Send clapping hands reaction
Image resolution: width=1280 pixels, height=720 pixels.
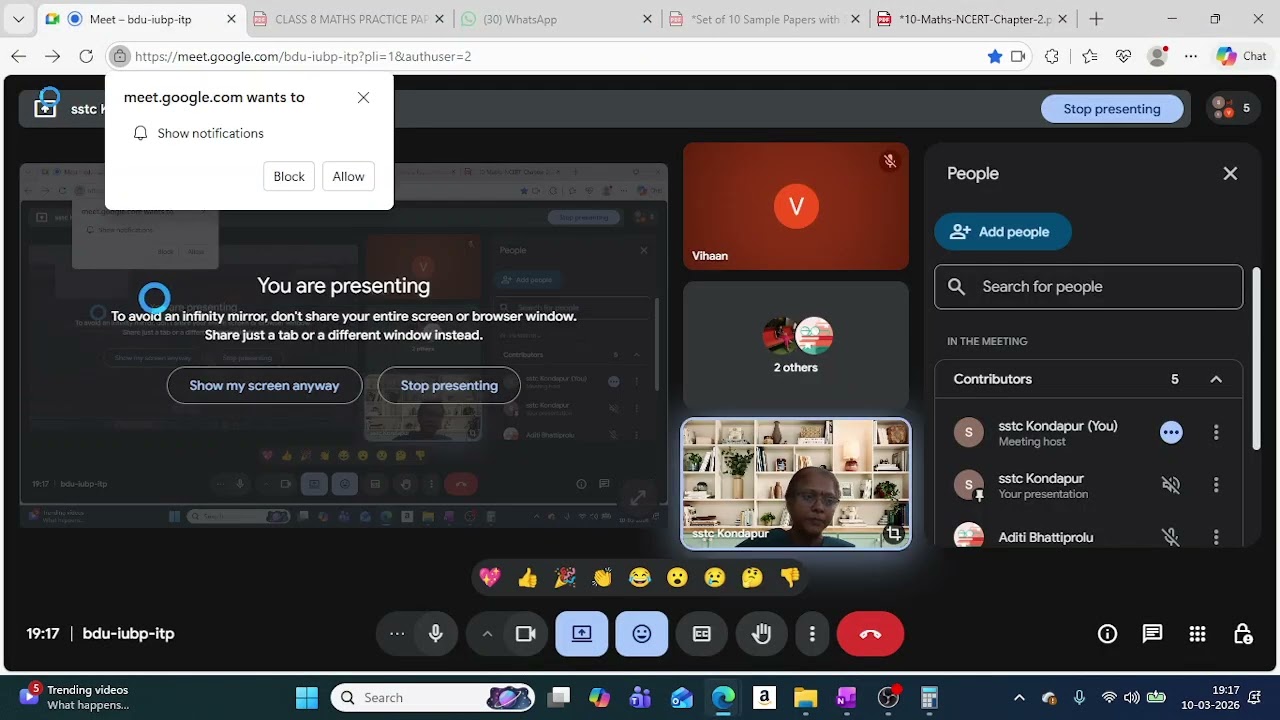click(602, 577)
